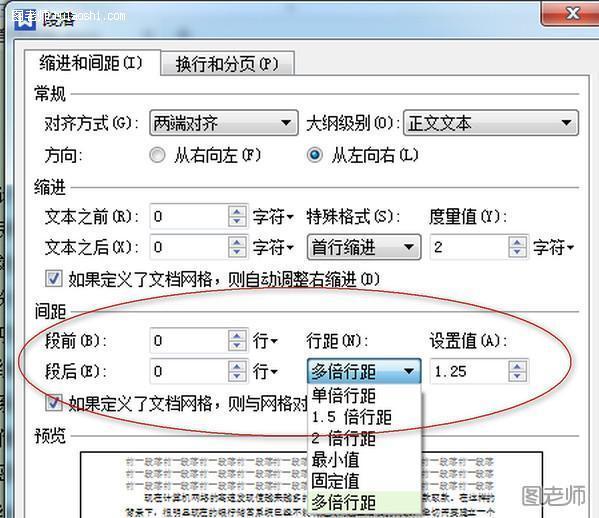Toggle 与网格对齐 checkbox under spacing
The height and width of the screenshot is (518, 599).
(53, 403)
